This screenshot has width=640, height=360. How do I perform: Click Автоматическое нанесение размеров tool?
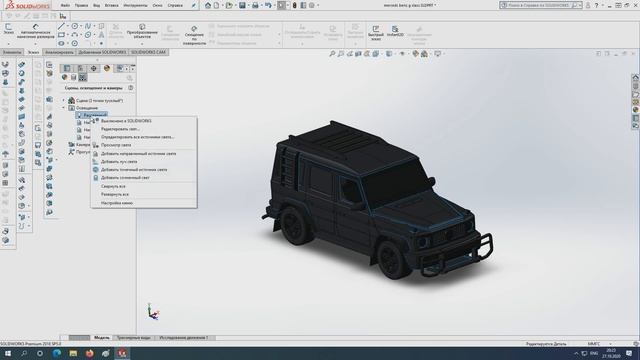click(x=36, y=31)
